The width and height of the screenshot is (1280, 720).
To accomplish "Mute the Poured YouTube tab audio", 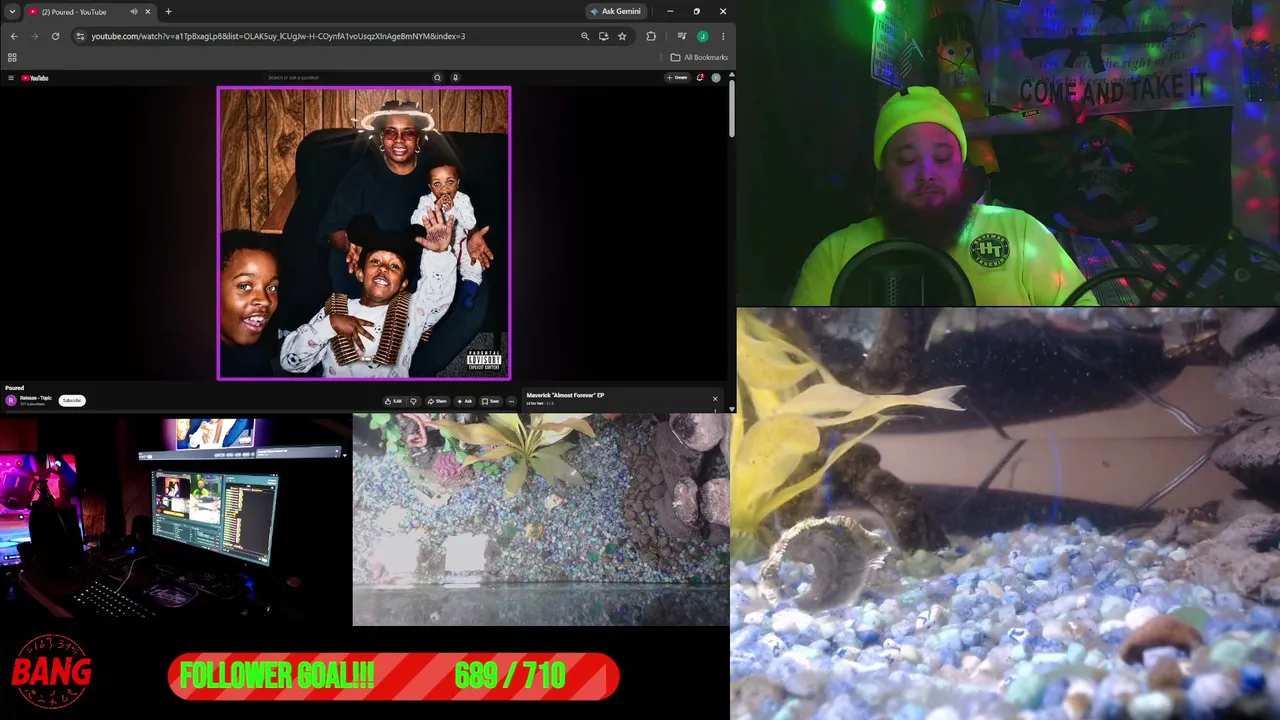I will [134, 12].
